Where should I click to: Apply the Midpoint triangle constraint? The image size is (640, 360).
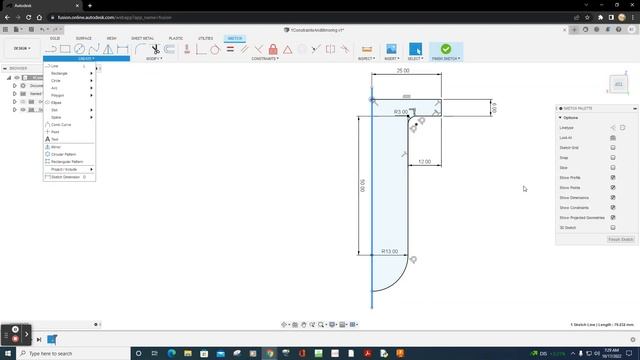[x=287, y=49]
